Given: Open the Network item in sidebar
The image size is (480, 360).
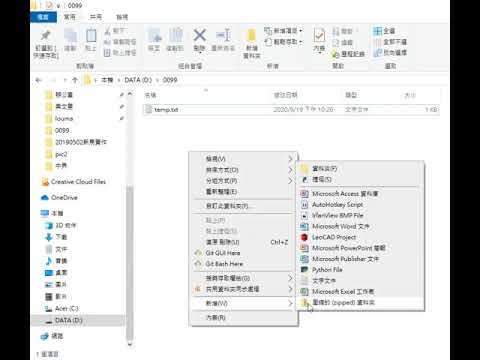Looking at the screenshot, I should pyautogui.click(x=52, y=336).
